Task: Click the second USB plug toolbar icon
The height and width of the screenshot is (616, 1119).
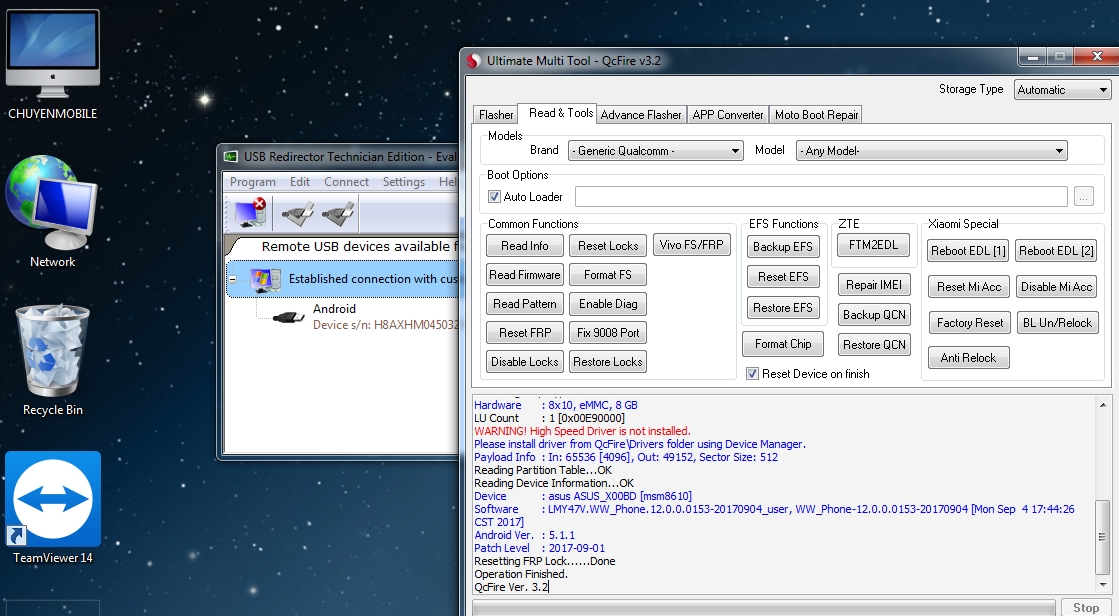Action: (338, 213)
